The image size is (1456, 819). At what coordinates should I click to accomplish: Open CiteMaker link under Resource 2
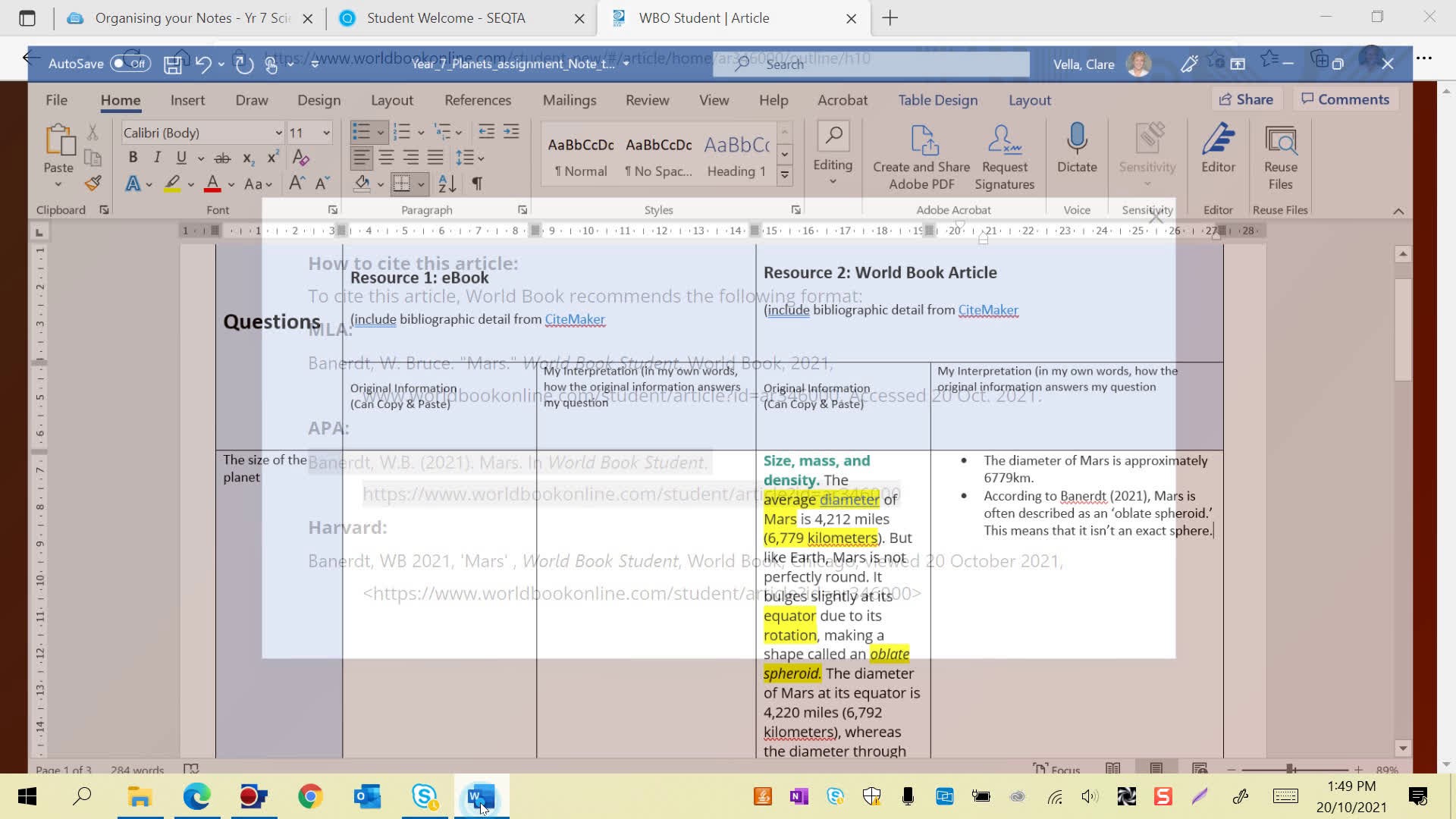987,310
